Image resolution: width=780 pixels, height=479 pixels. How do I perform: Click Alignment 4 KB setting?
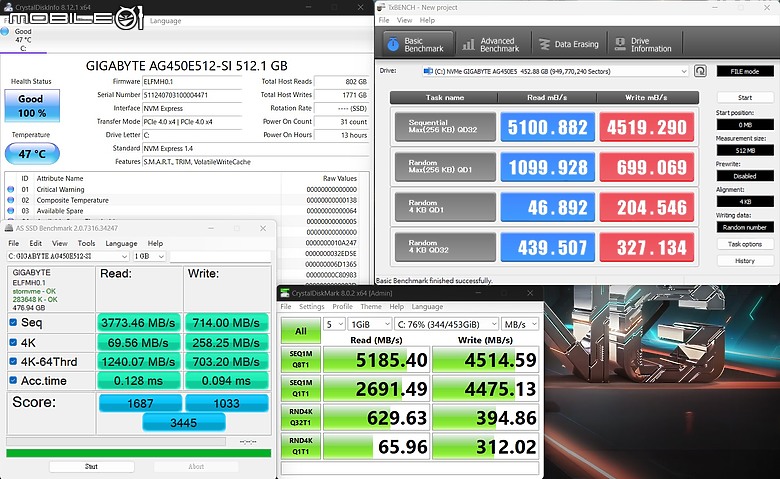(x=745, y=201)
